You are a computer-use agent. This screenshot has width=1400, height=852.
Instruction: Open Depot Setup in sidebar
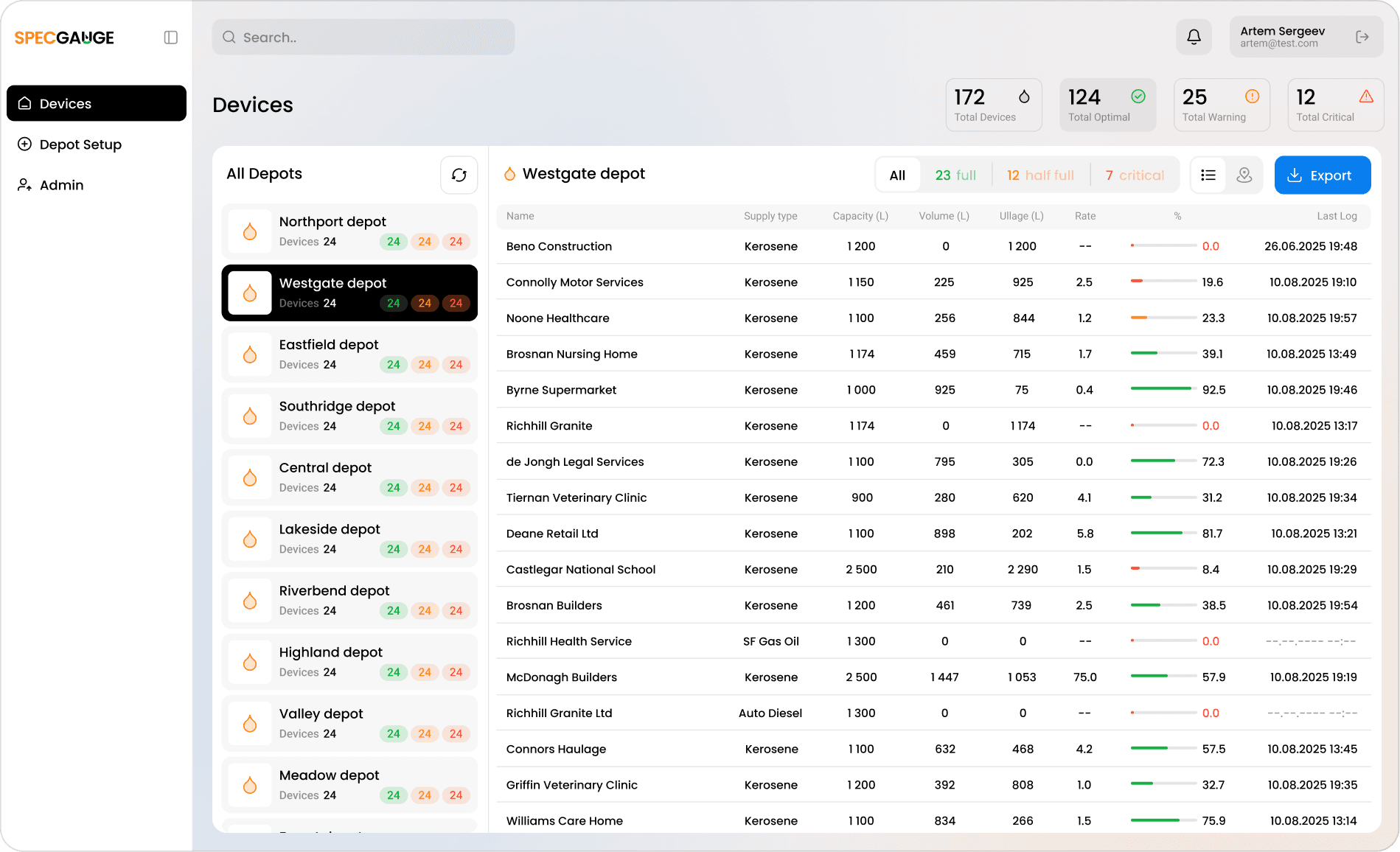click(x=80, y=144)
